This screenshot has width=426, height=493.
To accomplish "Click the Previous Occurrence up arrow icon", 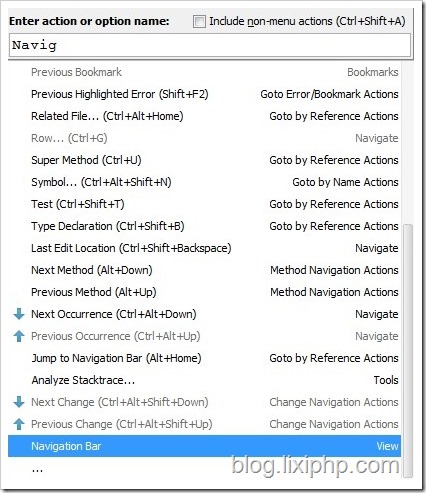I will (19, 336).
